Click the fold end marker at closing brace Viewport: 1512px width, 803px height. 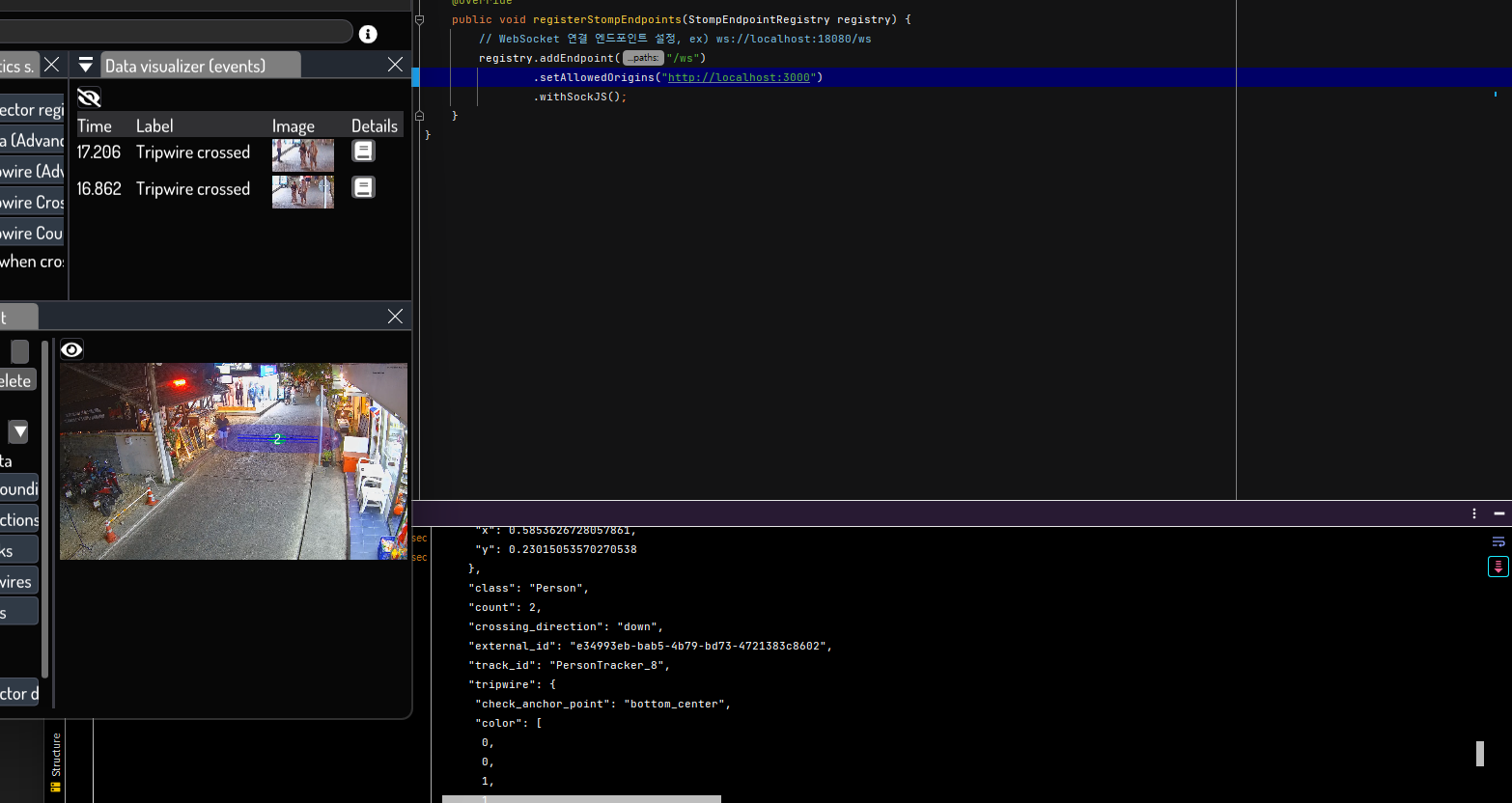419,116
